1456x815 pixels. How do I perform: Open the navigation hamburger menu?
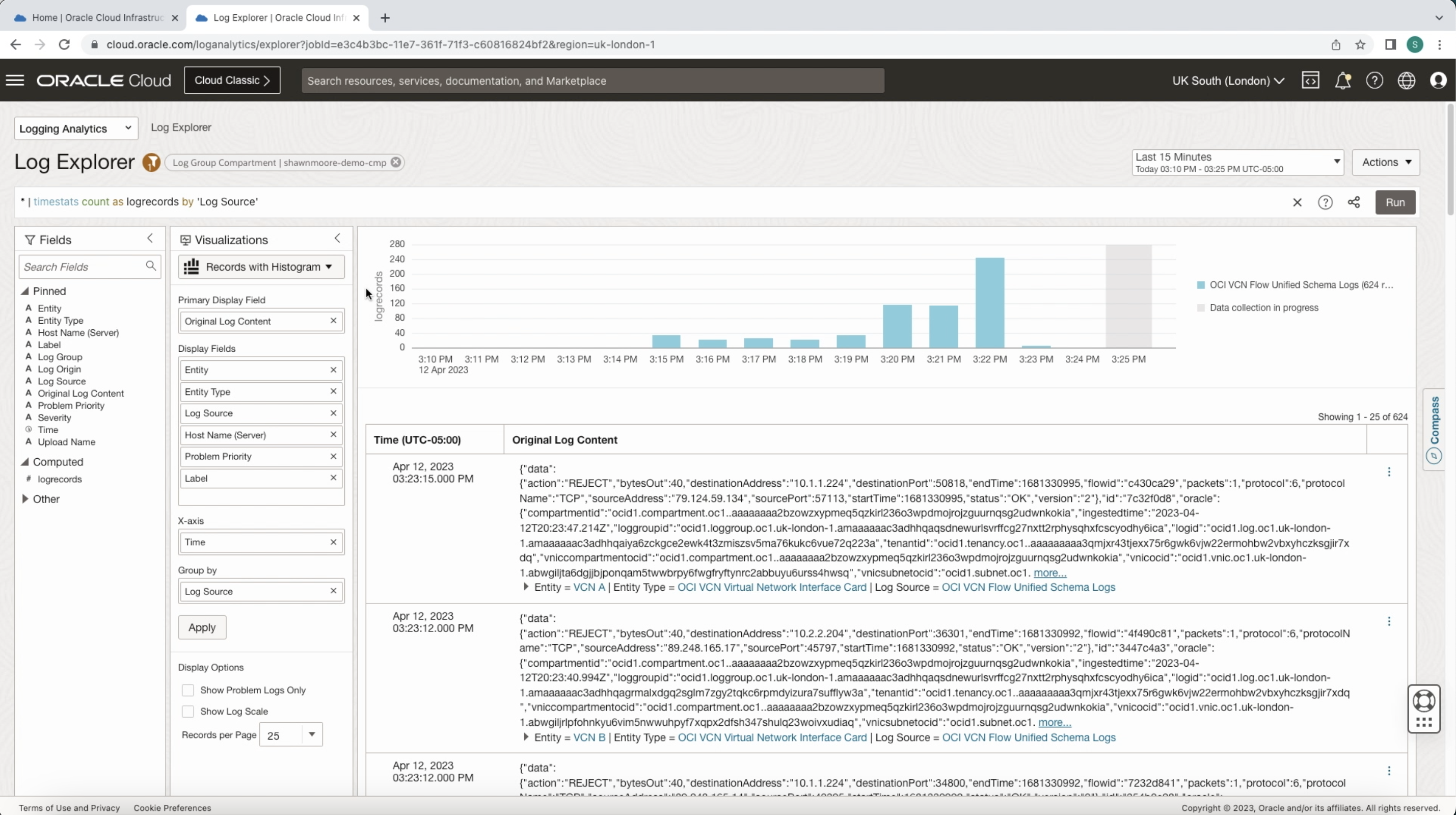15,80
